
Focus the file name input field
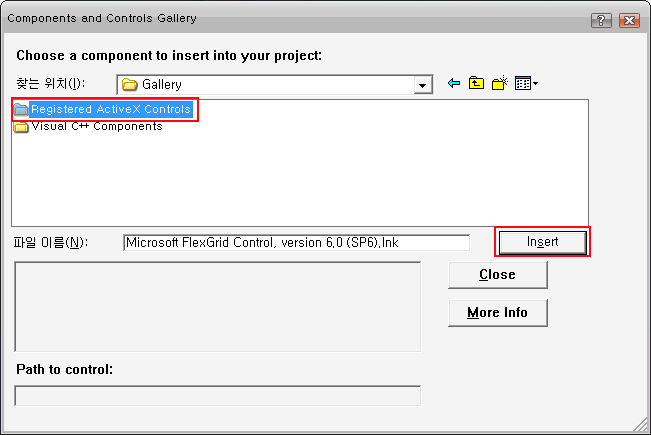click(296, 242)
